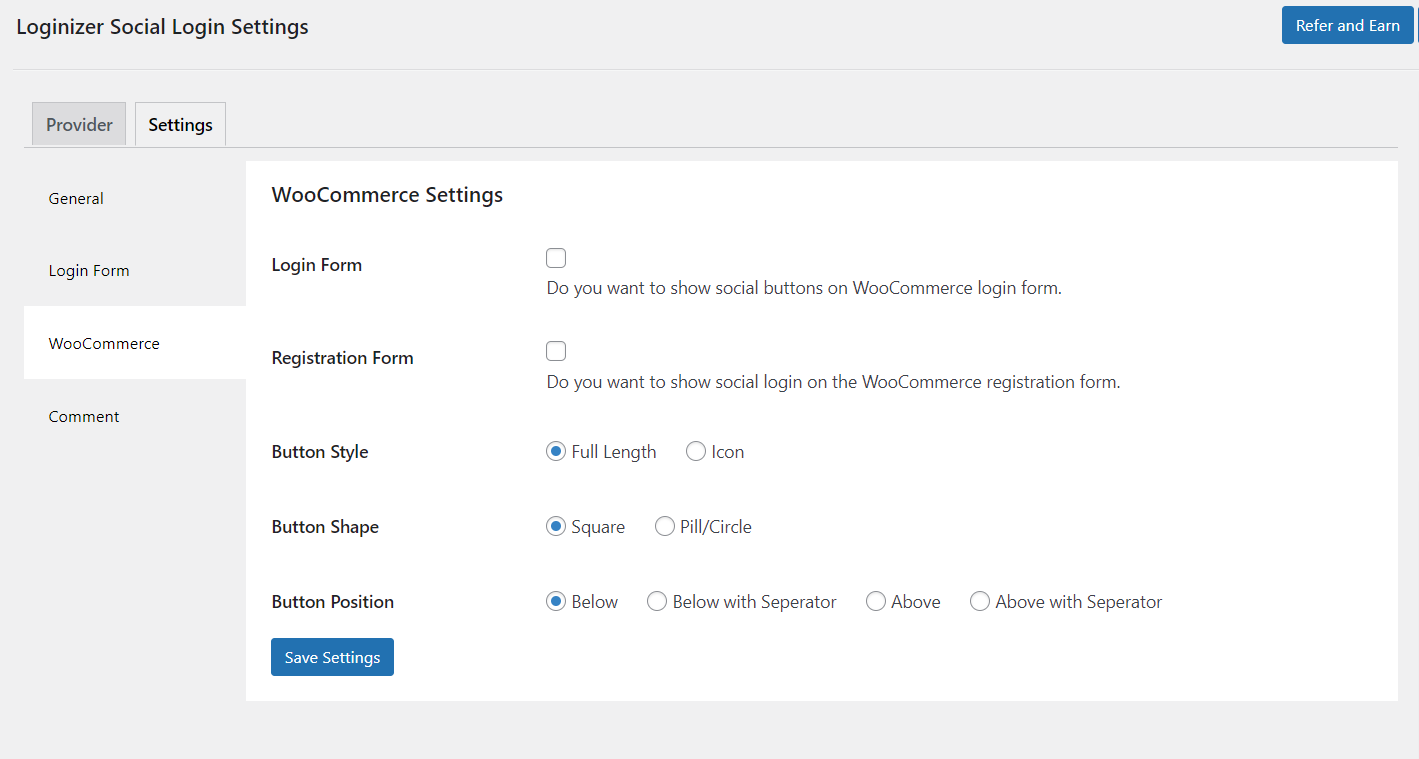The image size is (1419, 759).
Task: Click the WooCommerce login form description text
Action: [804, 288]
